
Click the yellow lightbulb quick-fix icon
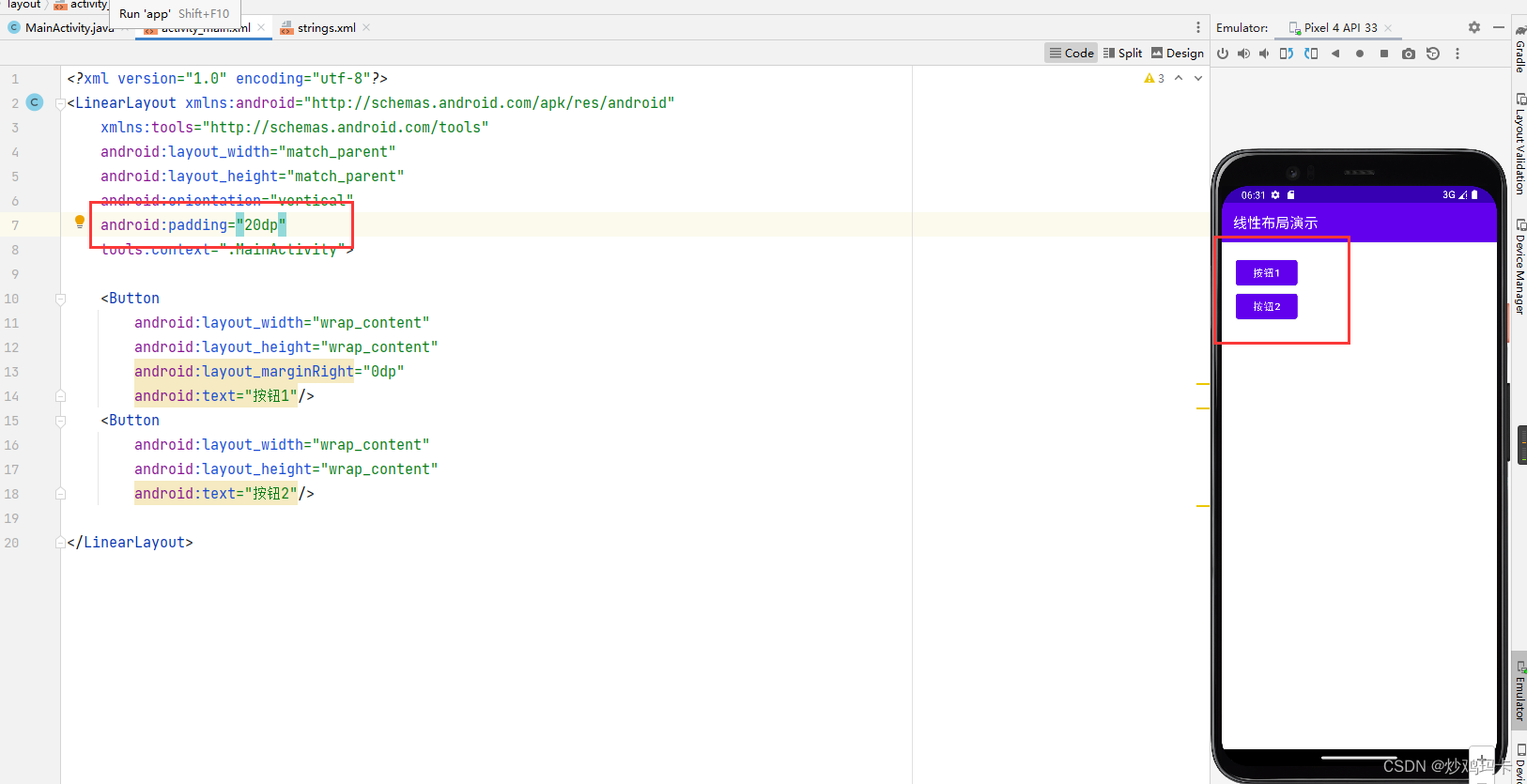80,223
